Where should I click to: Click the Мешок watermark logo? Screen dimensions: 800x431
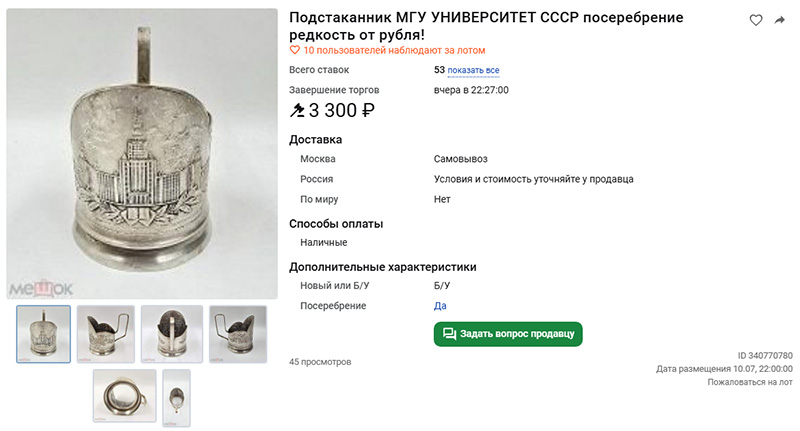pos(41,289)
